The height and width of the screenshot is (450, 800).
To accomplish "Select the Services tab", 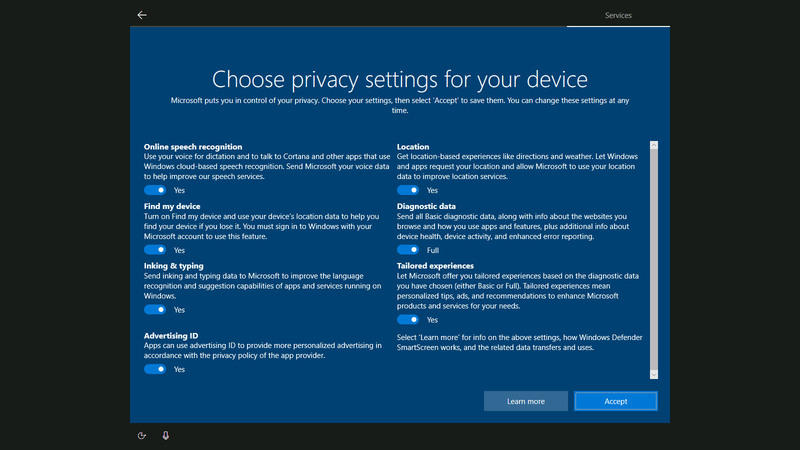I will 618,15.
